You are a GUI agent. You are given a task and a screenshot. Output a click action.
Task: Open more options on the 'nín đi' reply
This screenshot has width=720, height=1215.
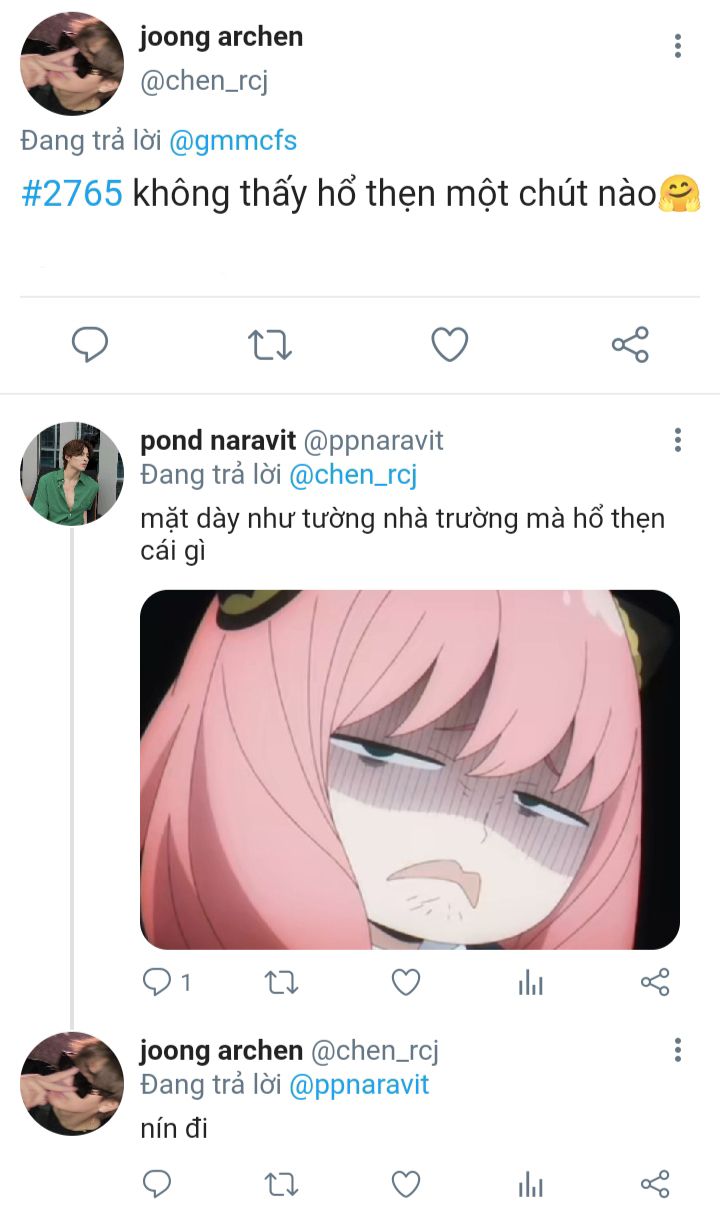[678, 1050]
